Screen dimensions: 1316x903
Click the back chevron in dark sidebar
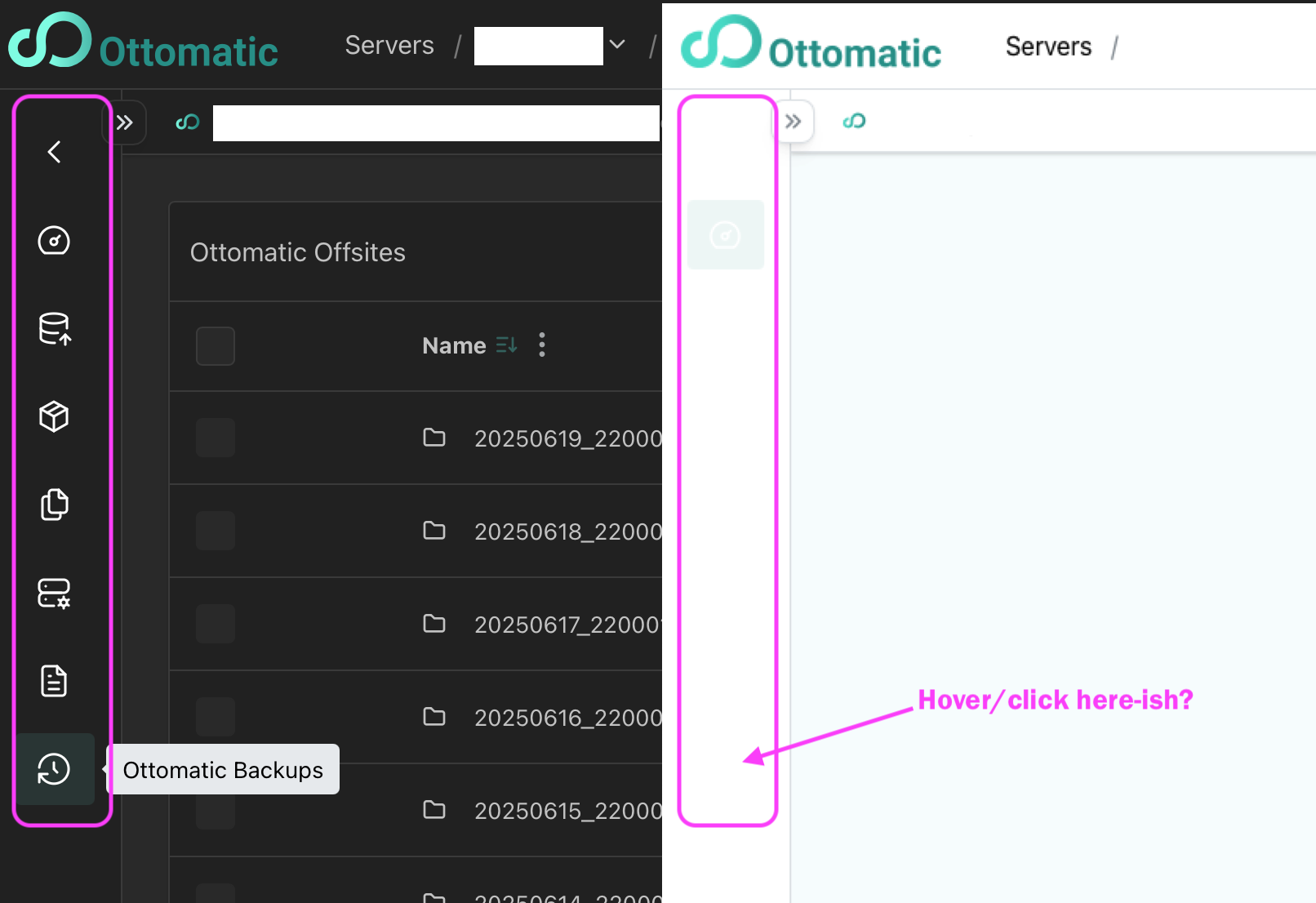tap(54, 152)
